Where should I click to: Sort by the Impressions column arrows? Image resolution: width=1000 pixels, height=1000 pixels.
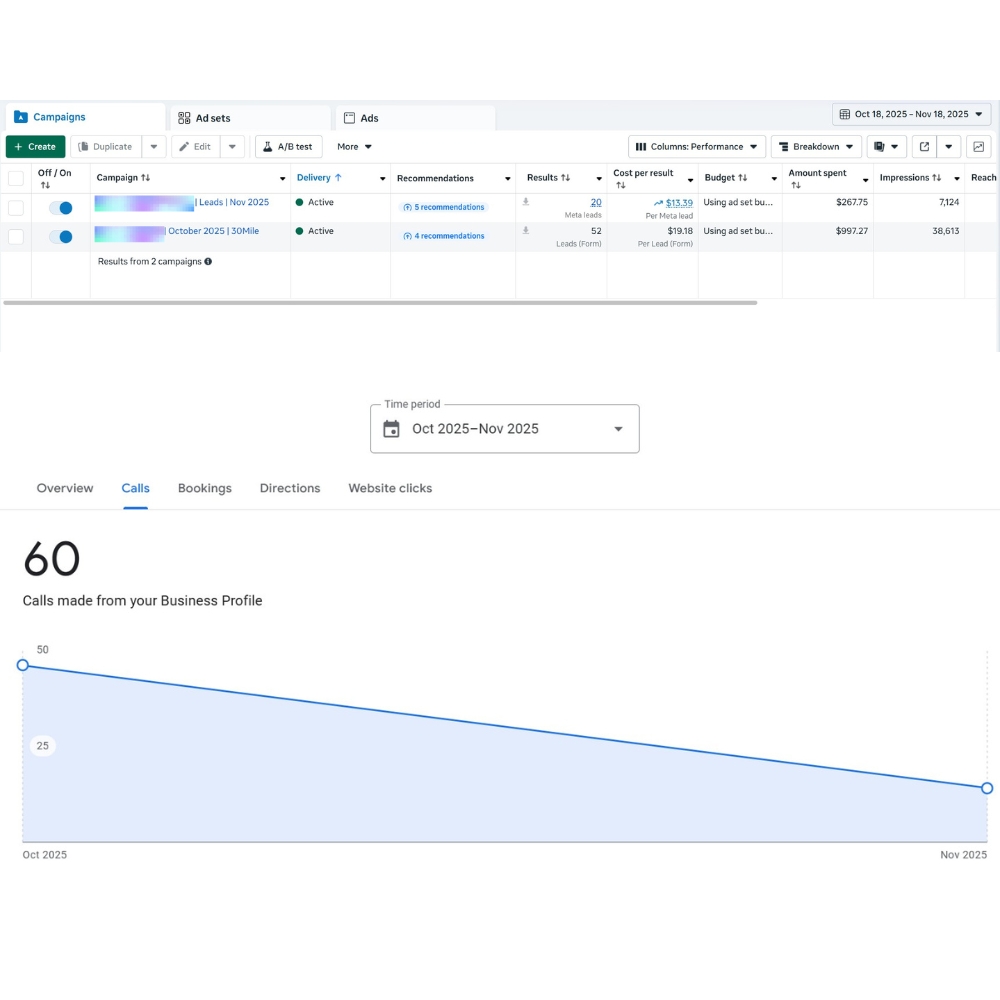click(x=937, y=178)
